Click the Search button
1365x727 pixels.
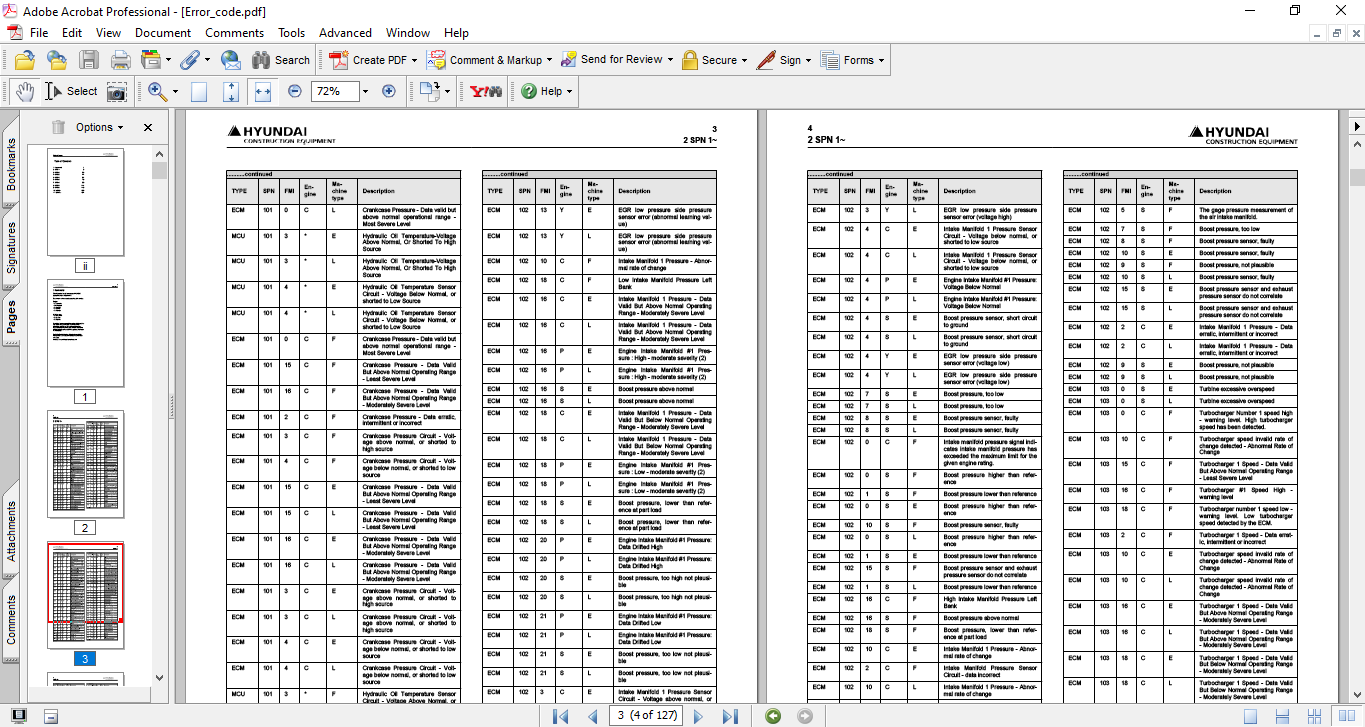[x=281, y=60]
